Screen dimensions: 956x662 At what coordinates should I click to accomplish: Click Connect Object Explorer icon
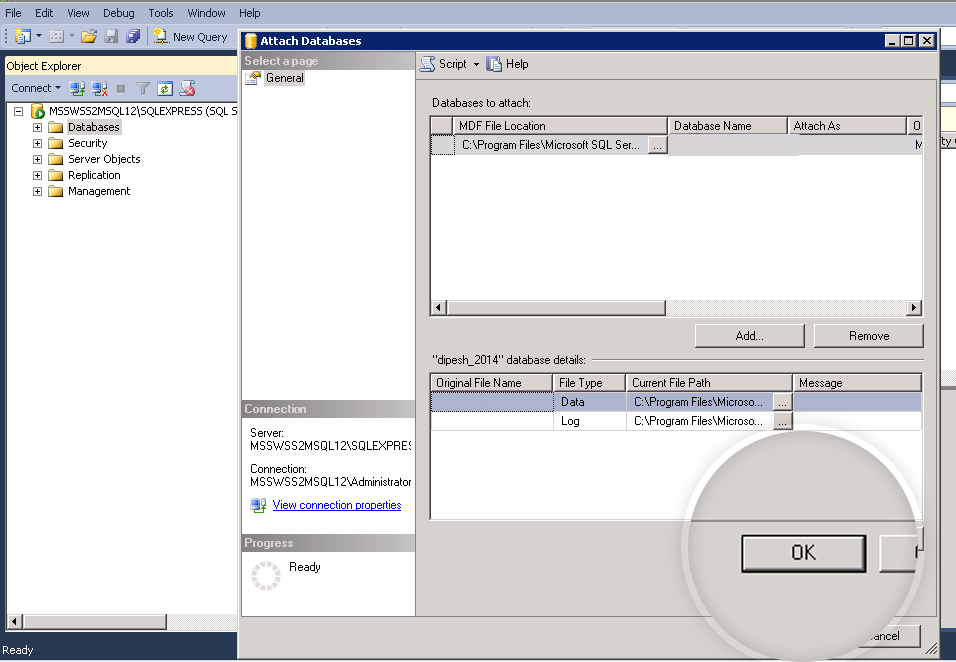tap(77, 89)
